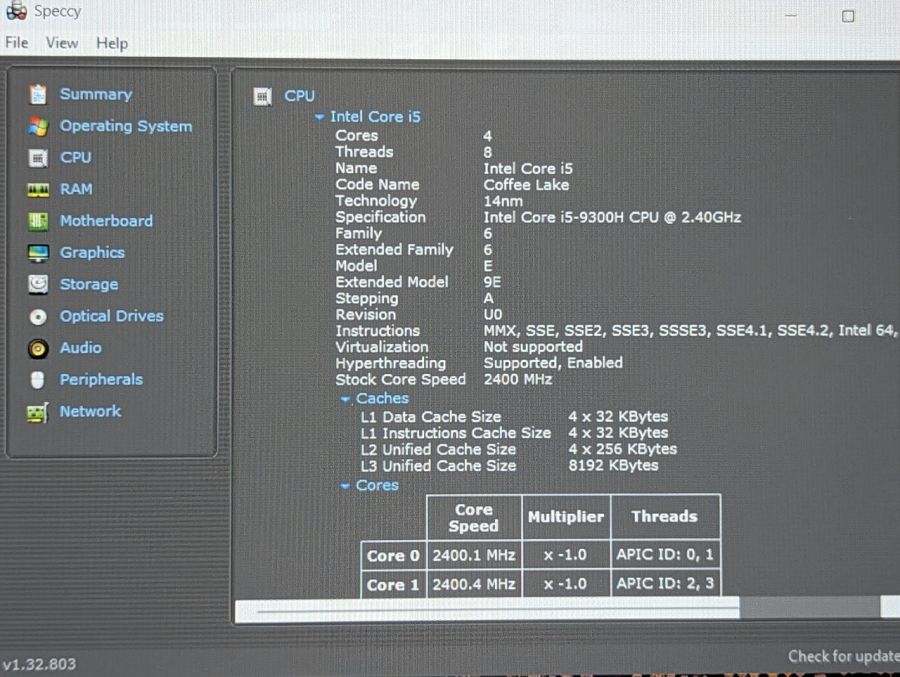
Task: Open the Help menu
Action: [x=112, y=43]
